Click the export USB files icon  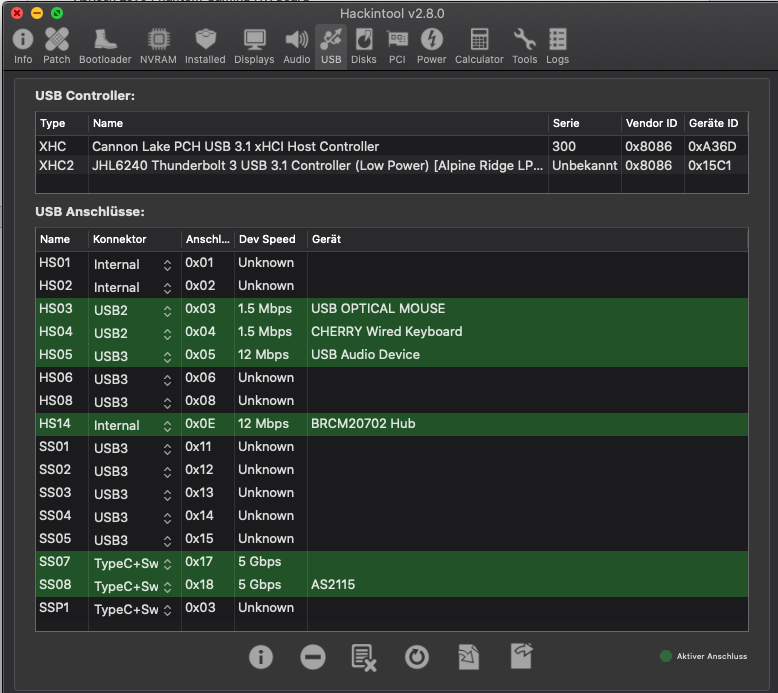[x=521, y=656]
